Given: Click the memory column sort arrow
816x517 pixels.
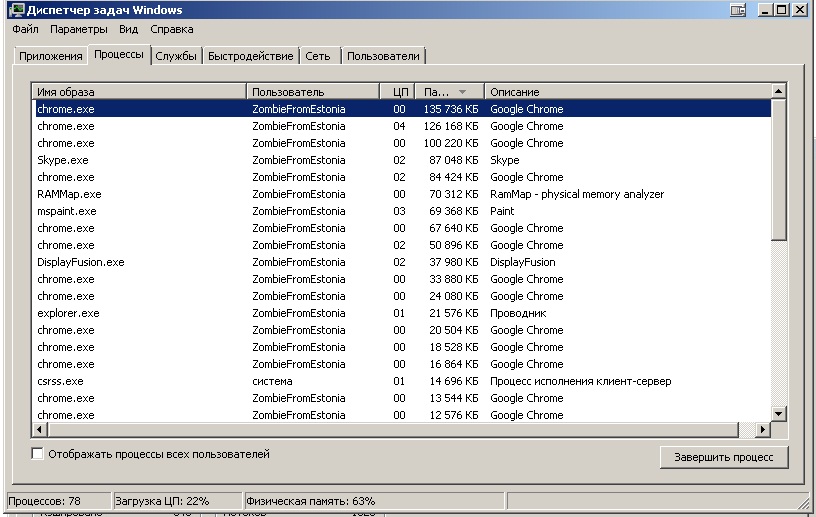Looking at the screenshot, I should (462, 92).
